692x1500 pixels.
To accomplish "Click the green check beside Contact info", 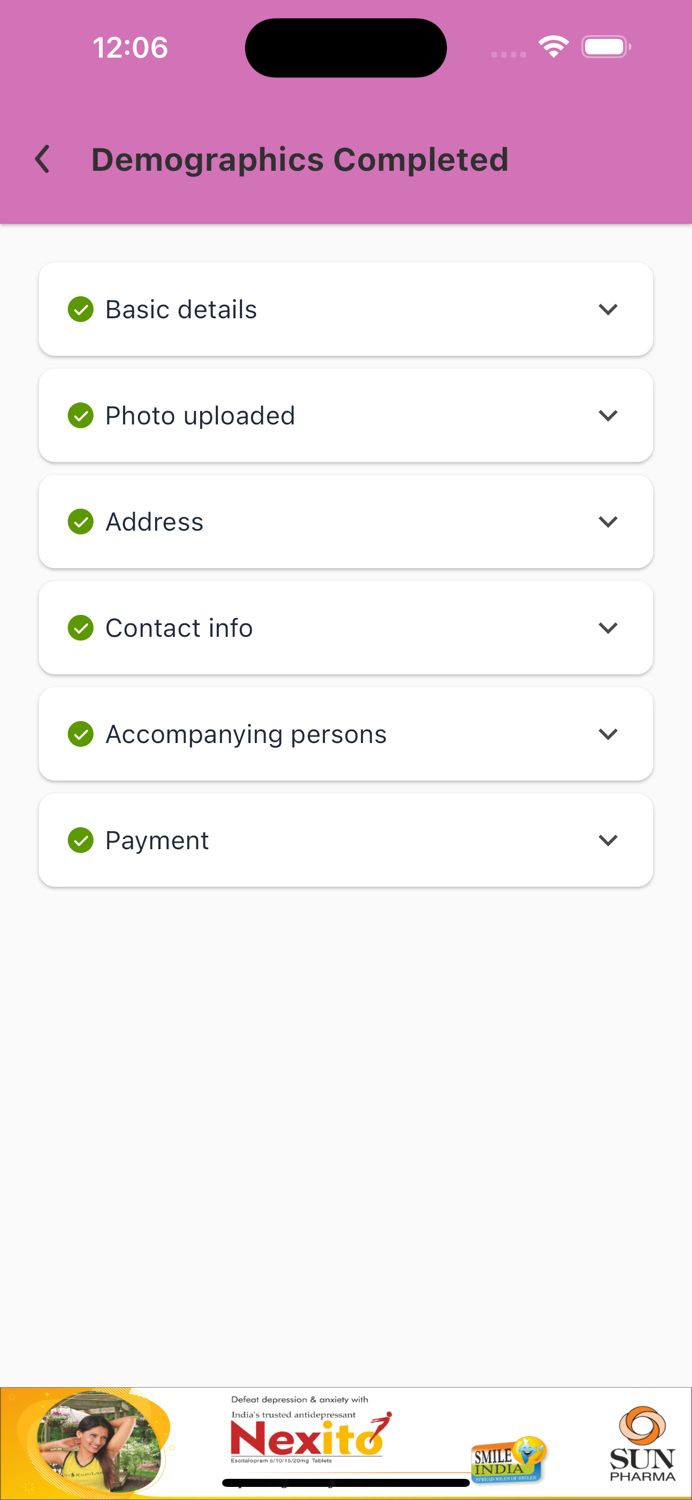I will tap(80, 628).
